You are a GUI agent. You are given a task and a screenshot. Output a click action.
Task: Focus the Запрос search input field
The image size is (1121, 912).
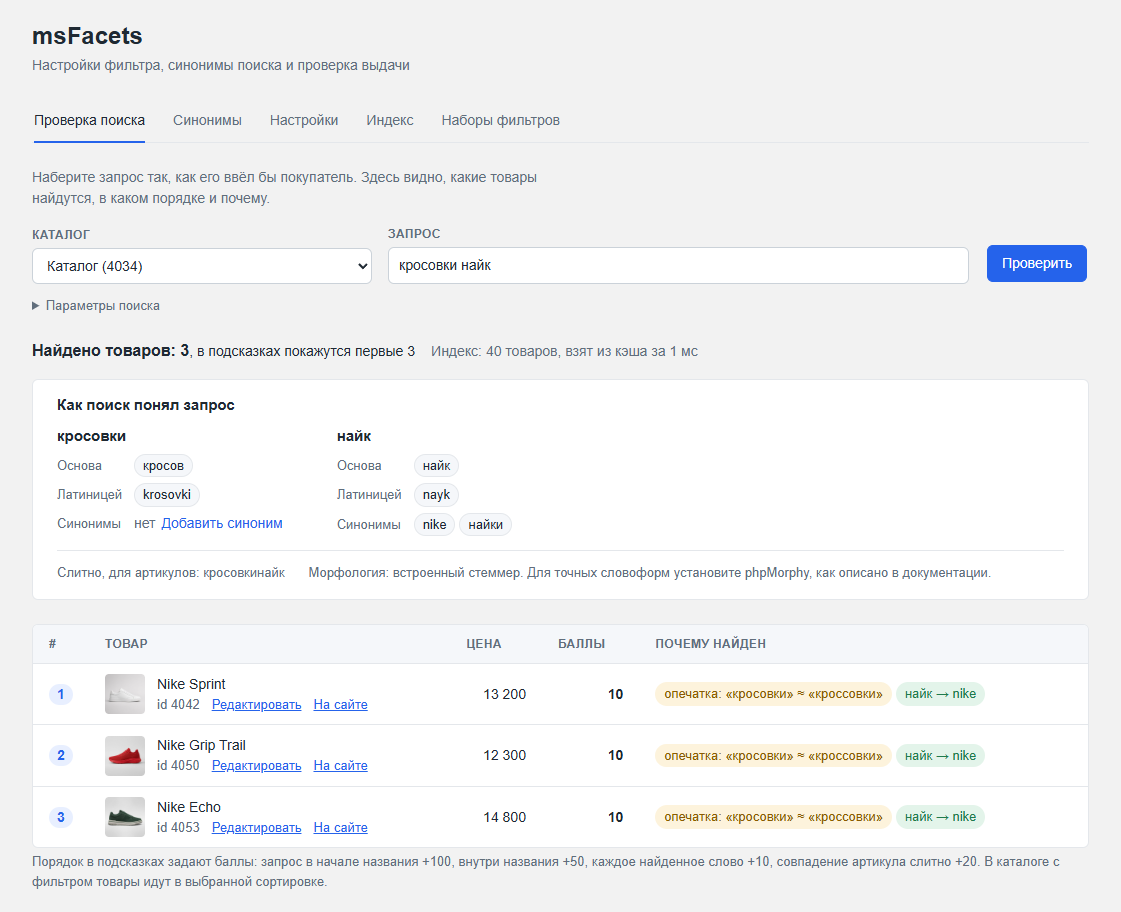(x=678, y=265)
